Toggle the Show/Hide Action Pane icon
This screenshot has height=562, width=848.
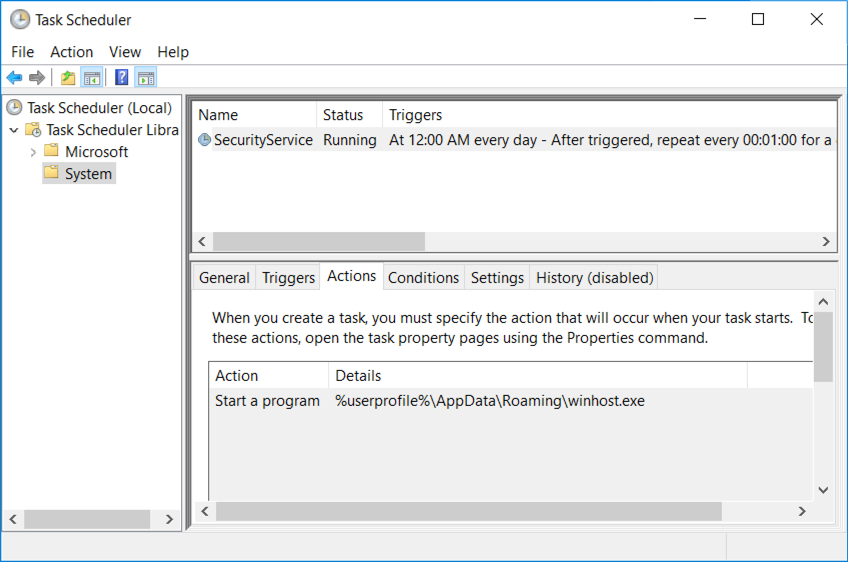coord(146,78)
